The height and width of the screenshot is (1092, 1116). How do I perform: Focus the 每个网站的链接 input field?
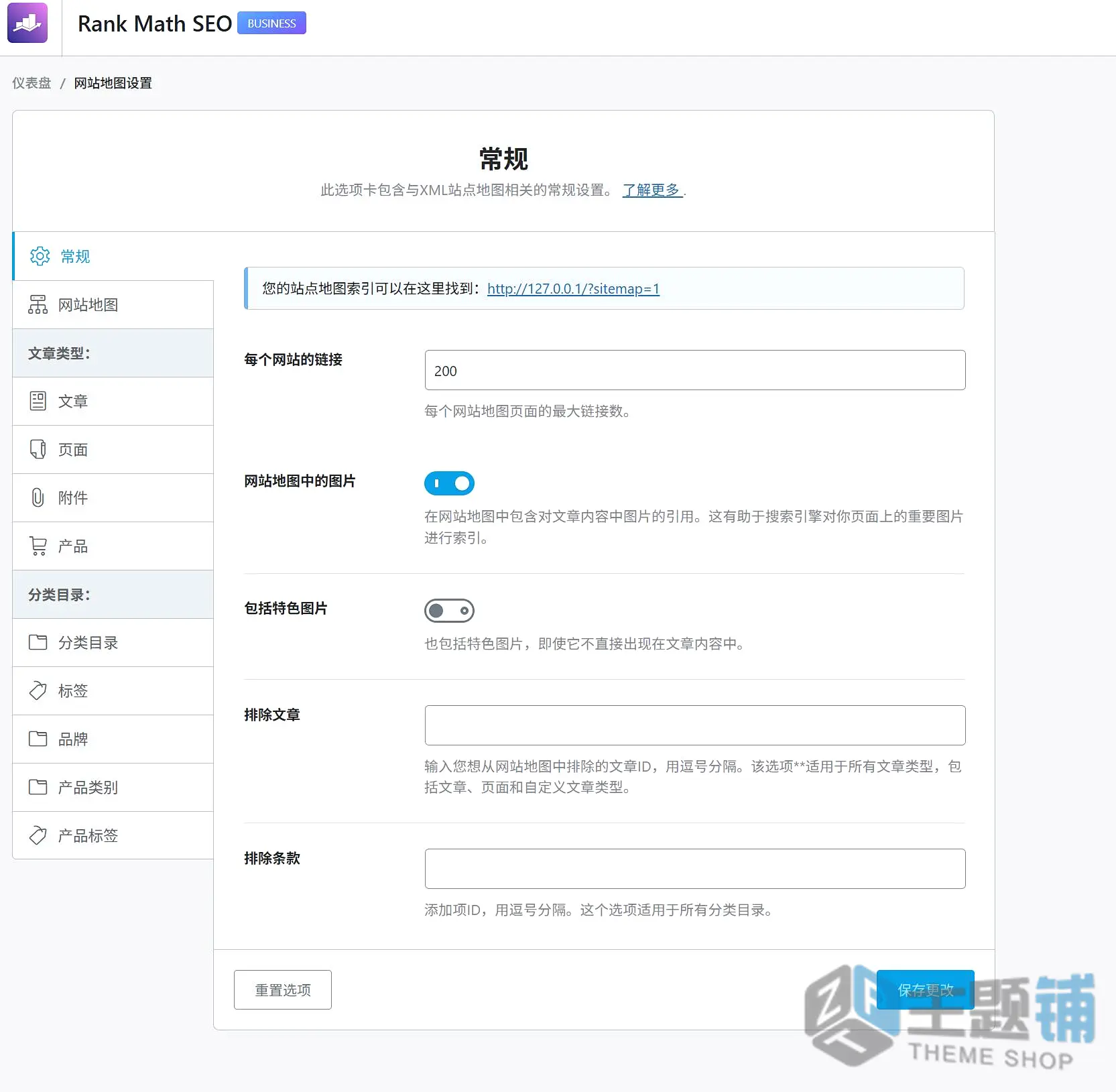tap(695, 370)
